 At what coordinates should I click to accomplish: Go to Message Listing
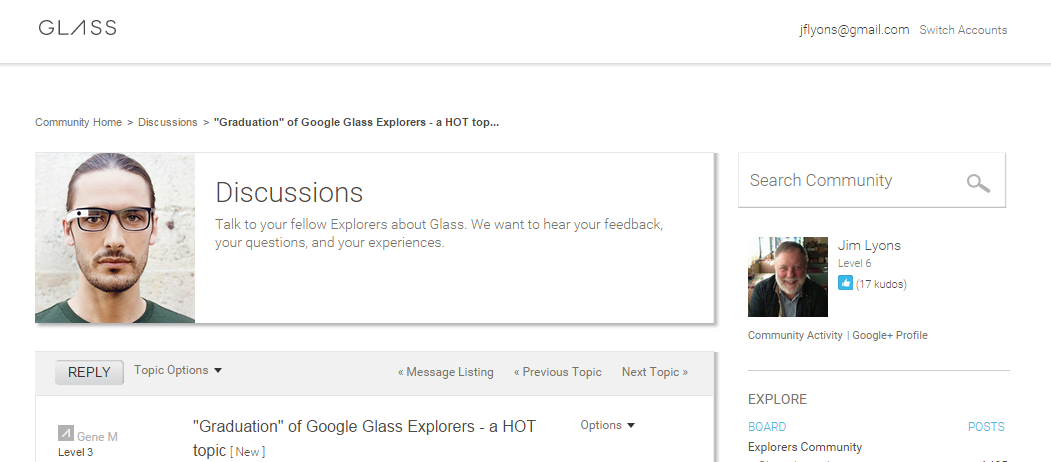(446, 372)
